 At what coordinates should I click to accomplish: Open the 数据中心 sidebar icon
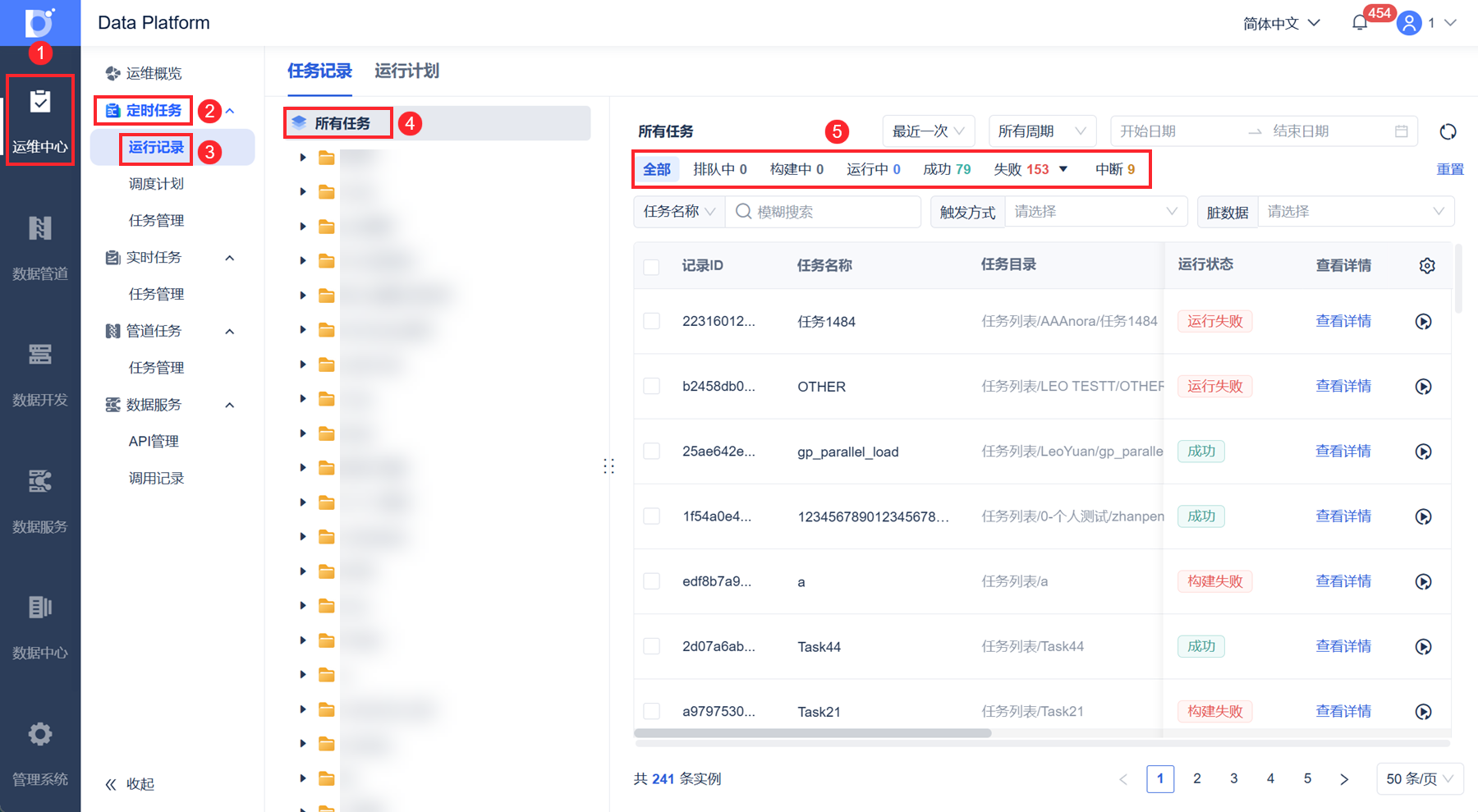point(40,608)
